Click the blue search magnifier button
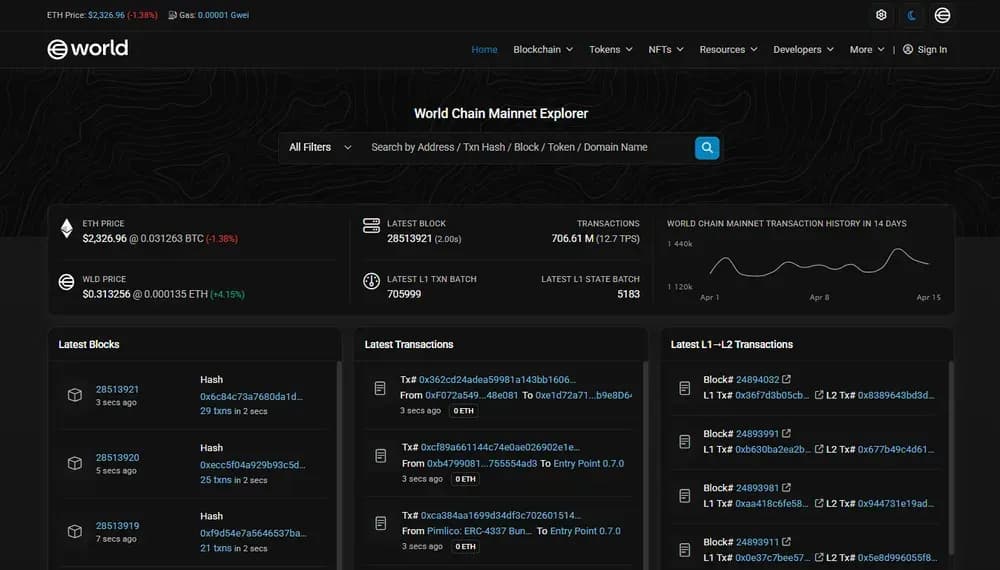 (707, 148)
